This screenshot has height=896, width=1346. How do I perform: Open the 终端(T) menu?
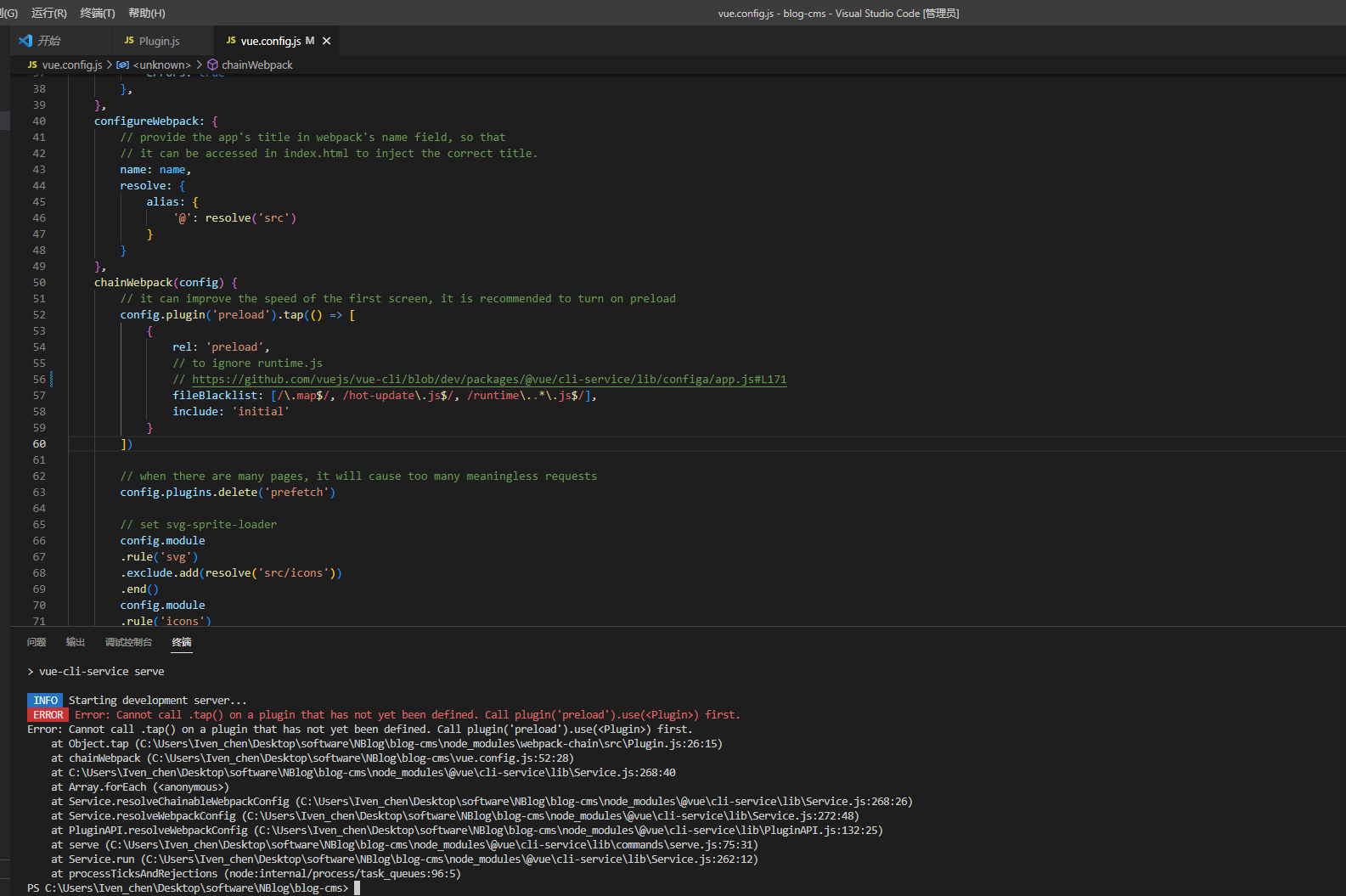click(97, 13)
